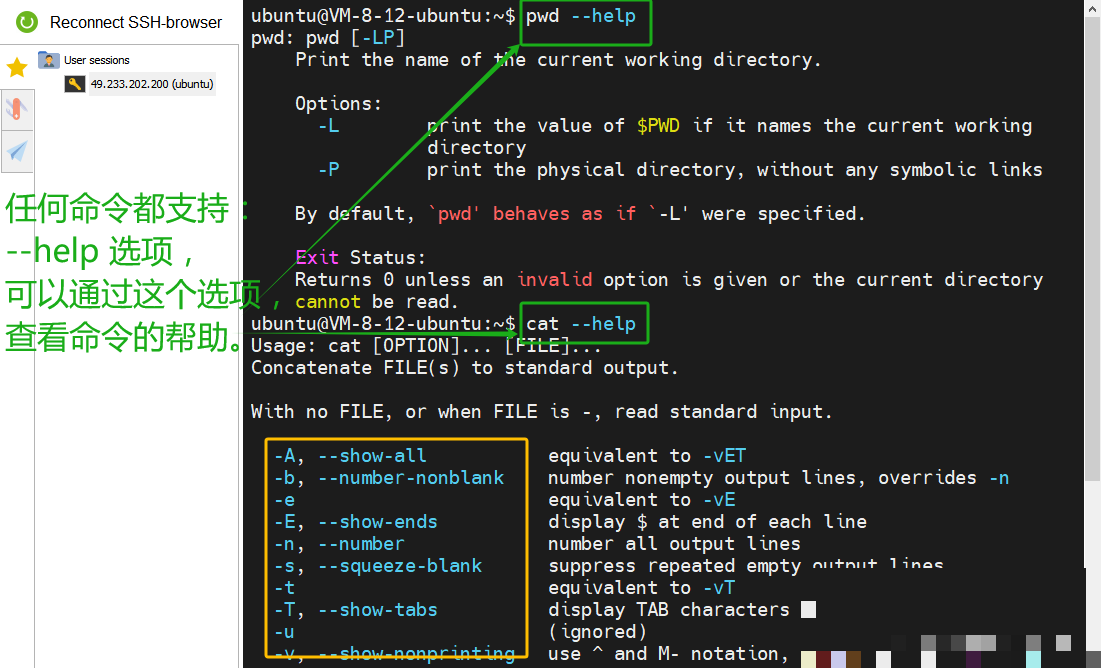Click the 'equivalent to -vET' description
The height and width of the screenshot is (668, 1101).
pos(647,456)
